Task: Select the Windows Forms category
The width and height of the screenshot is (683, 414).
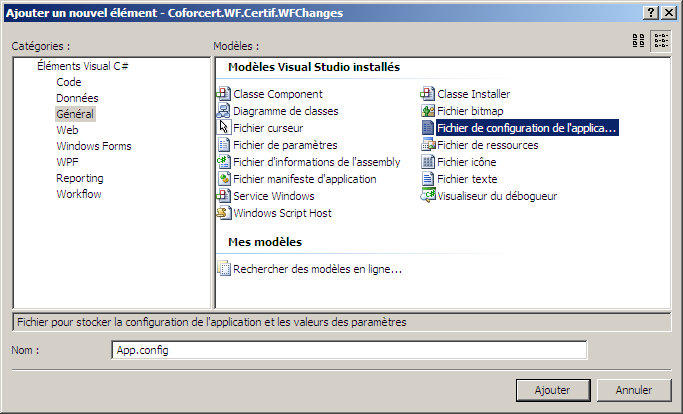Action: (x=93, y=146)
